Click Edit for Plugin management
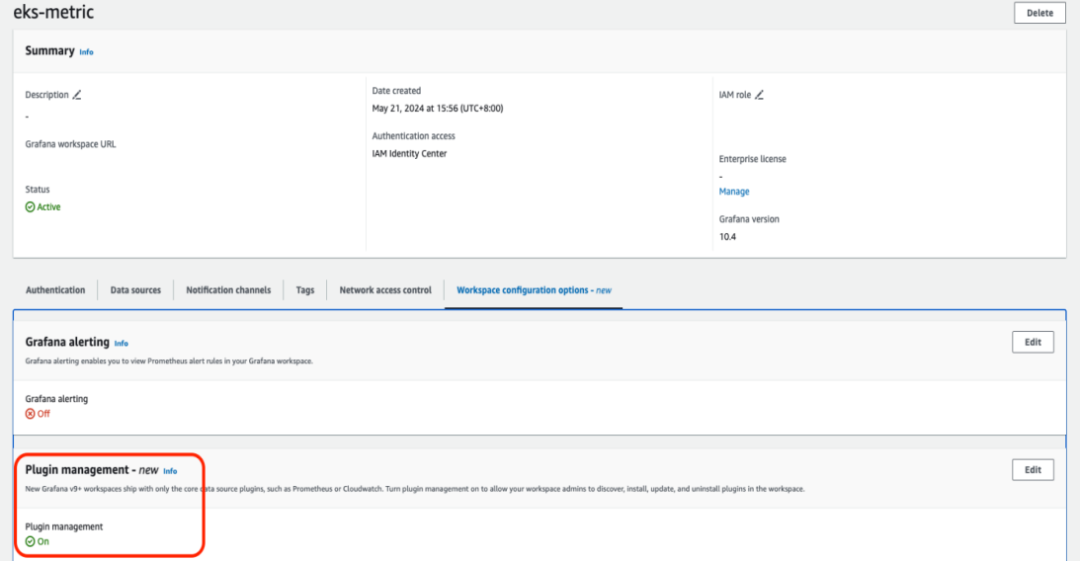1080x561 pixels. 1032,470
